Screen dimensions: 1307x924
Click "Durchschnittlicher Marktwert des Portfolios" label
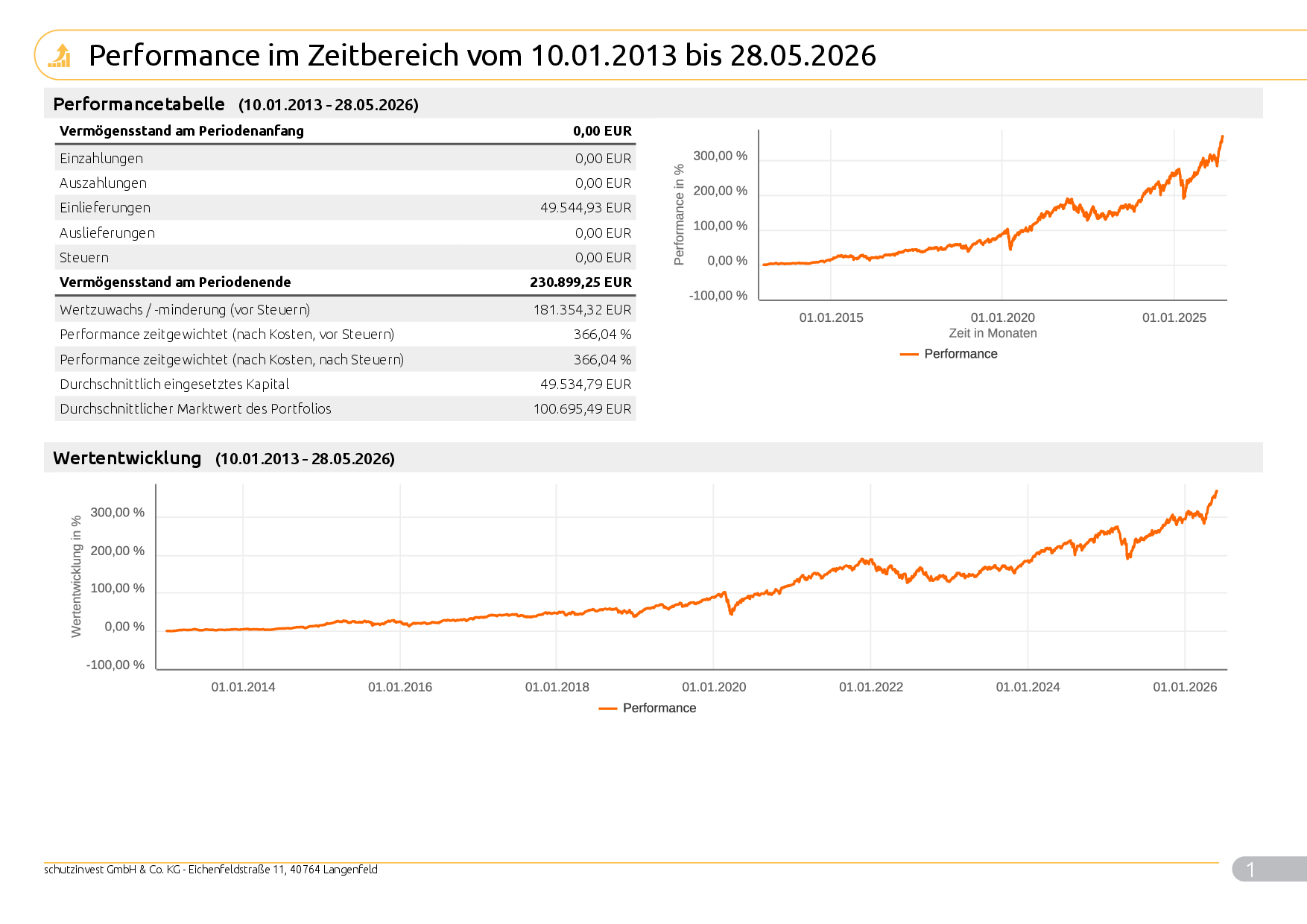point(195,408)
